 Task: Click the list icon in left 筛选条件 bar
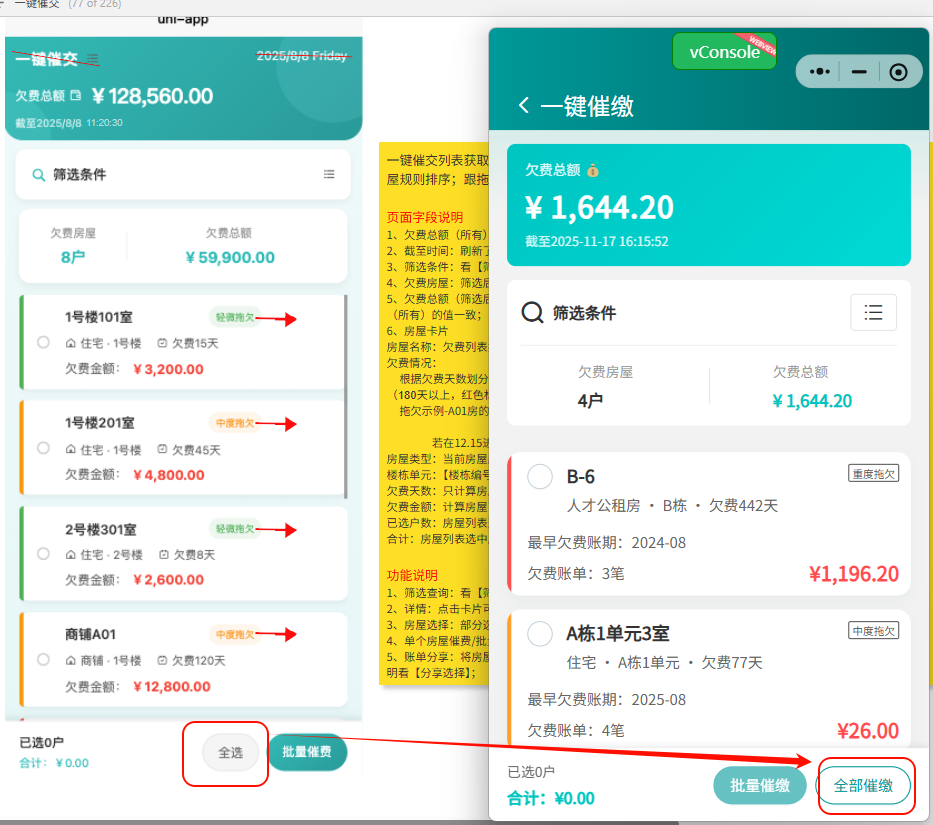tap(329, 174)
